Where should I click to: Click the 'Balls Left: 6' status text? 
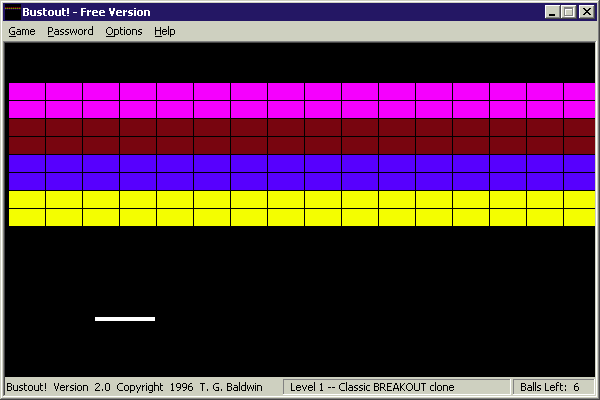point(549,387)
